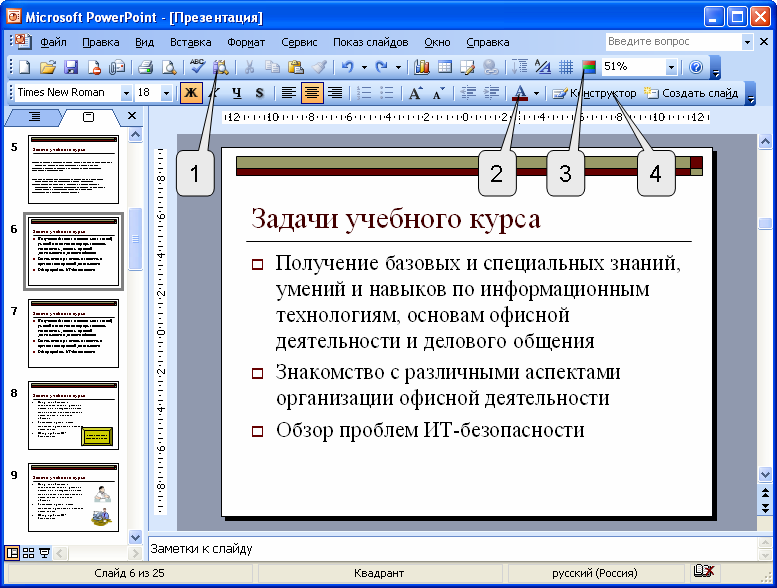Open Microsoft PowerPoint Help
777x588 pixels.
point(696,67)
